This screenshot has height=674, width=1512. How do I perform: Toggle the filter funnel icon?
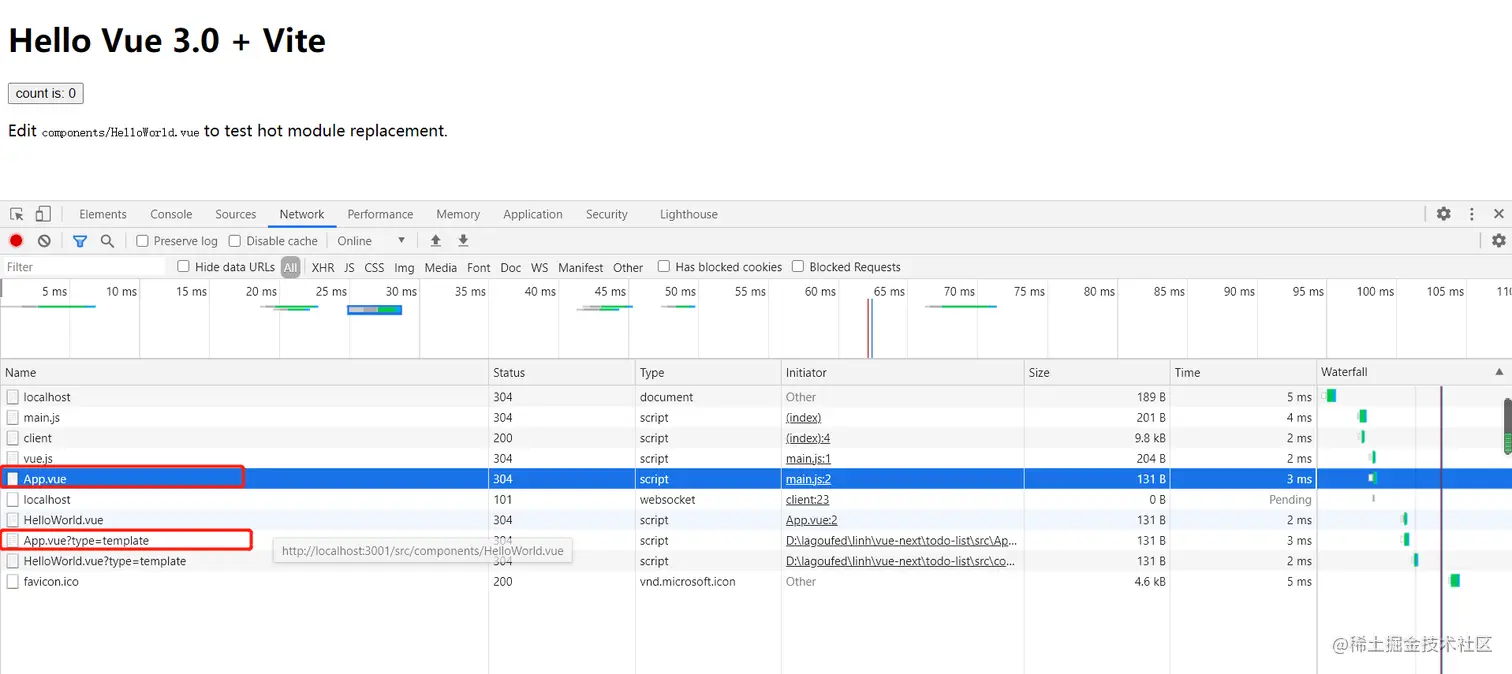[80, 241]
